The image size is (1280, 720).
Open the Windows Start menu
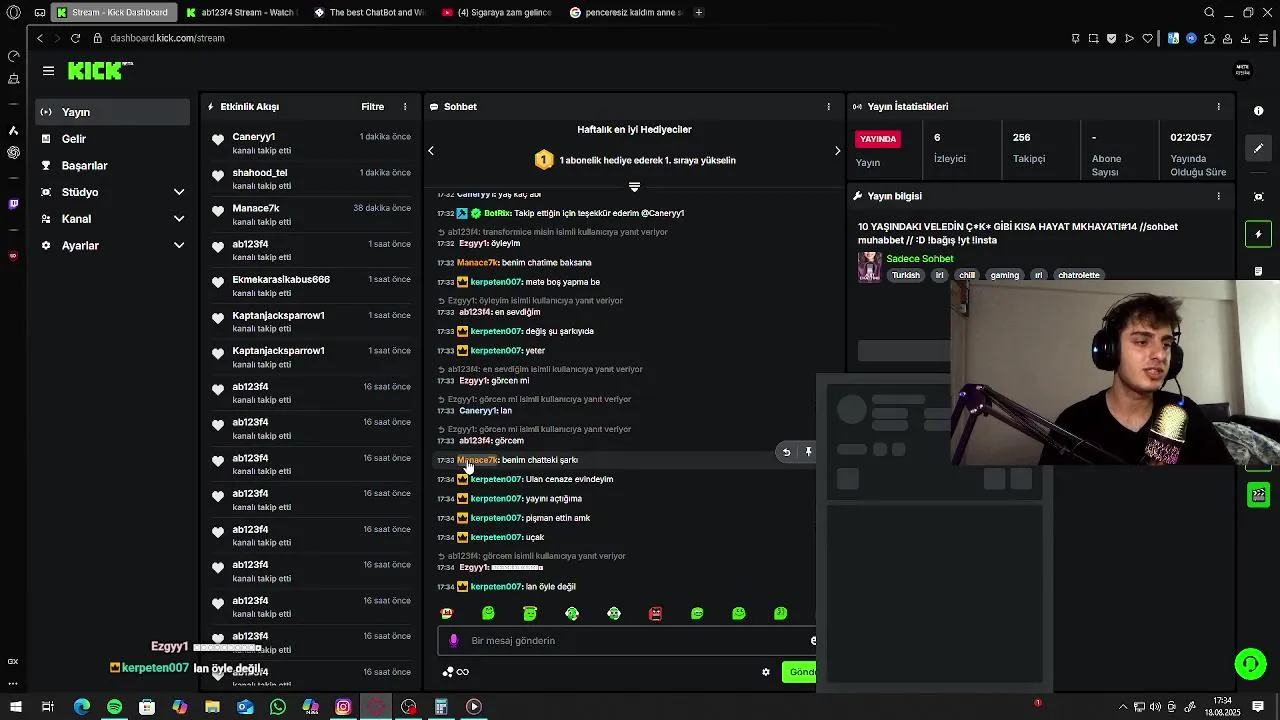(x=16, y=707)
